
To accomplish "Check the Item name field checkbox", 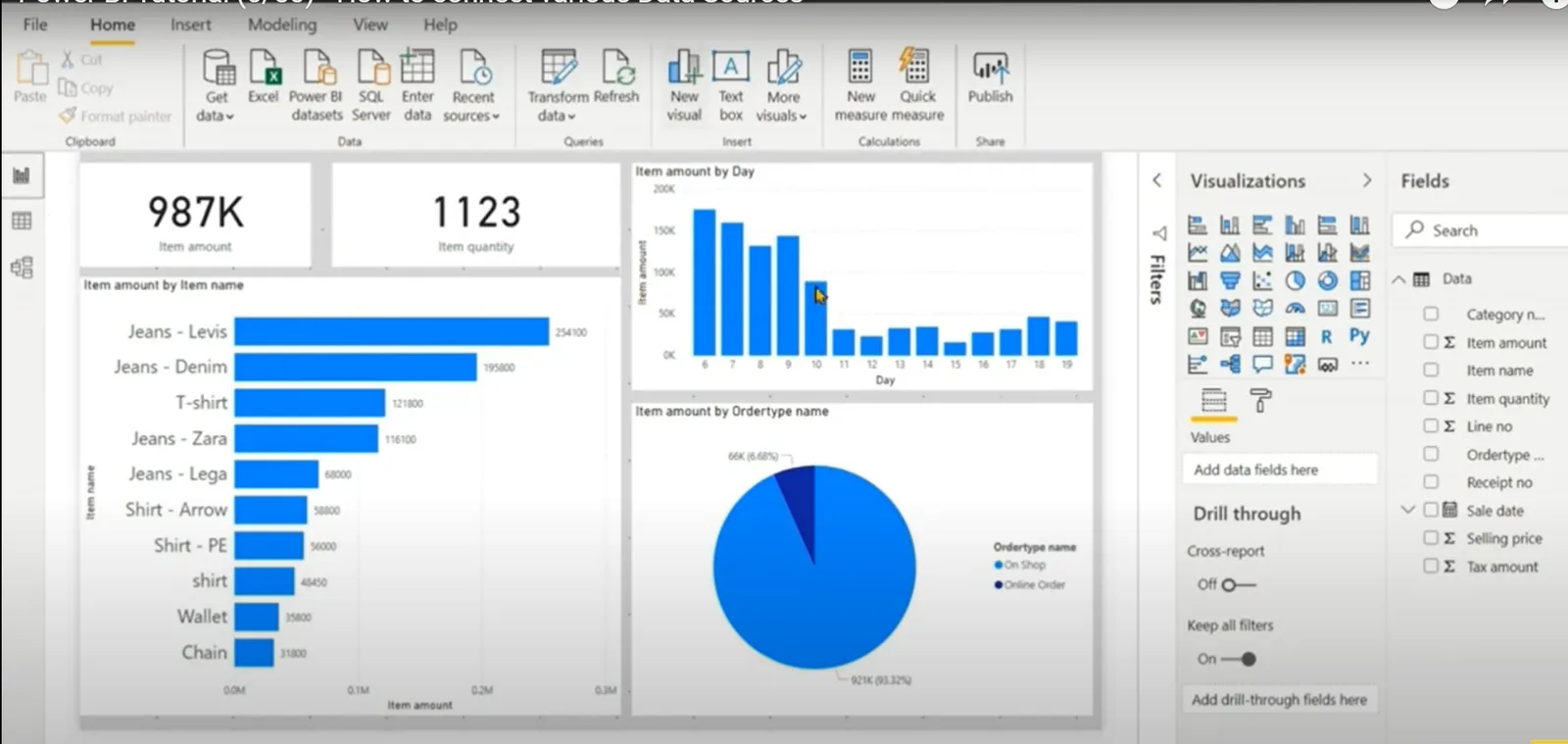I will 1431,371.
